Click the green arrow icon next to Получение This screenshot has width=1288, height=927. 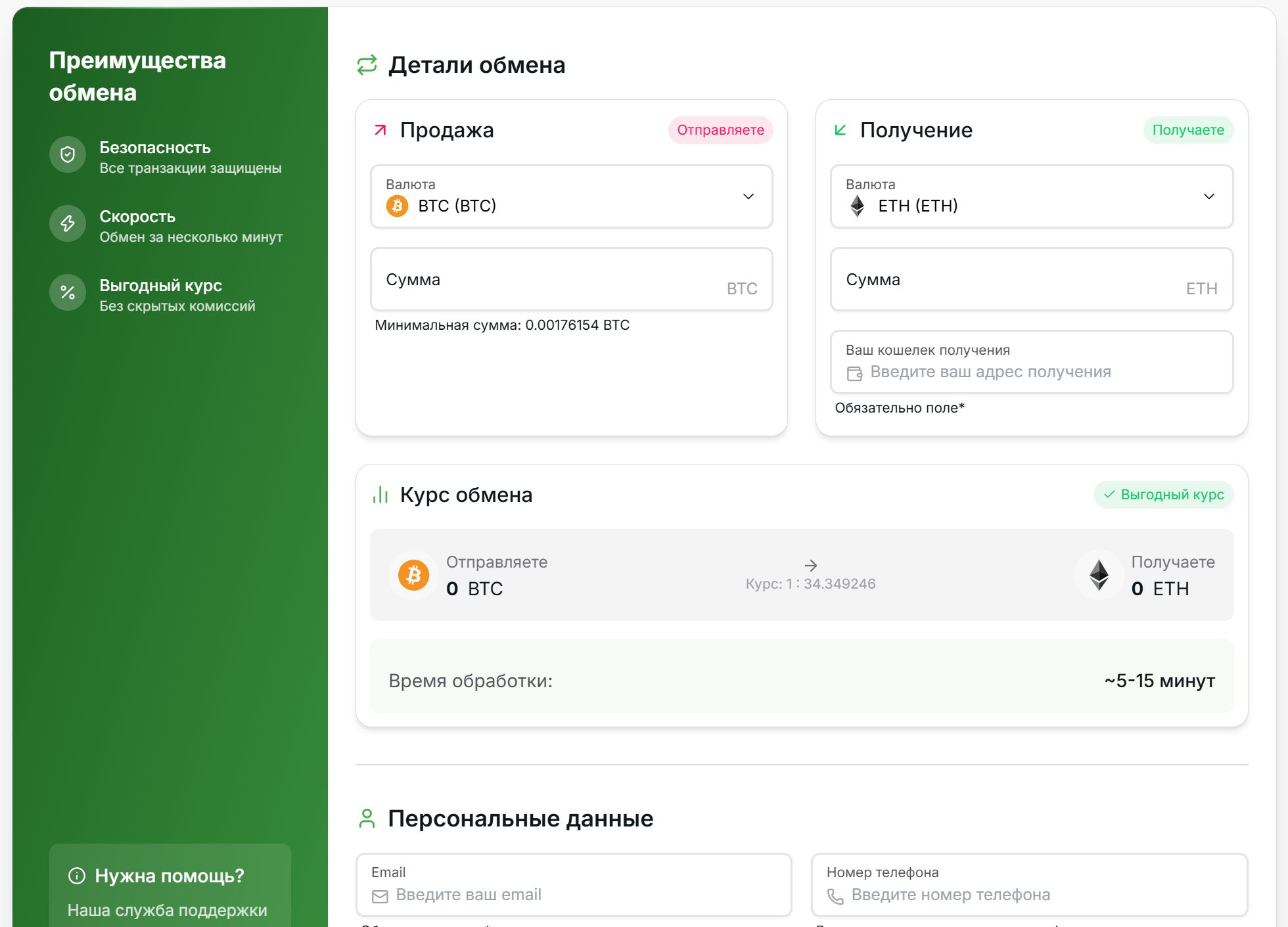(x=840, y=130)
